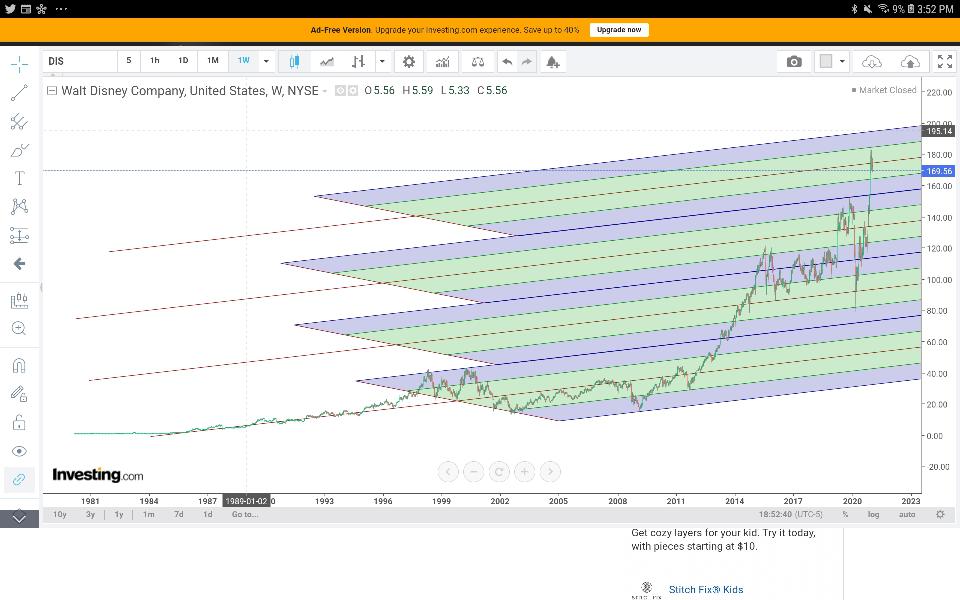Select the trend line drawing tool
960x600 pixels.
point(19,92)
